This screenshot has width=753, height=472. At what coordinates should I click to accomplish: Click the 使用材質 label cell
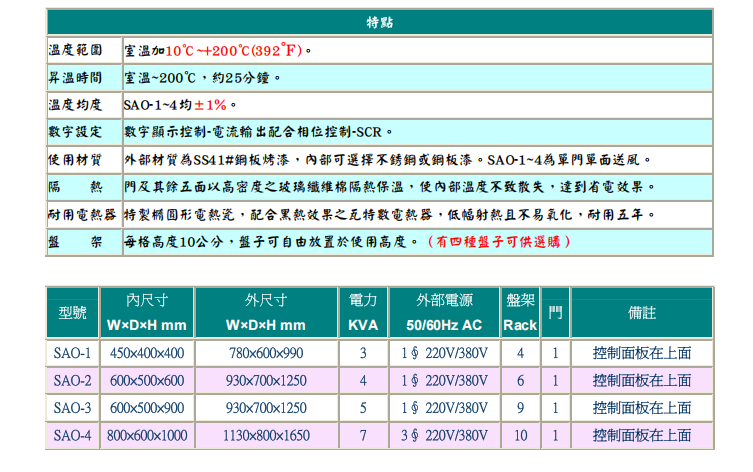click(75, 160)
